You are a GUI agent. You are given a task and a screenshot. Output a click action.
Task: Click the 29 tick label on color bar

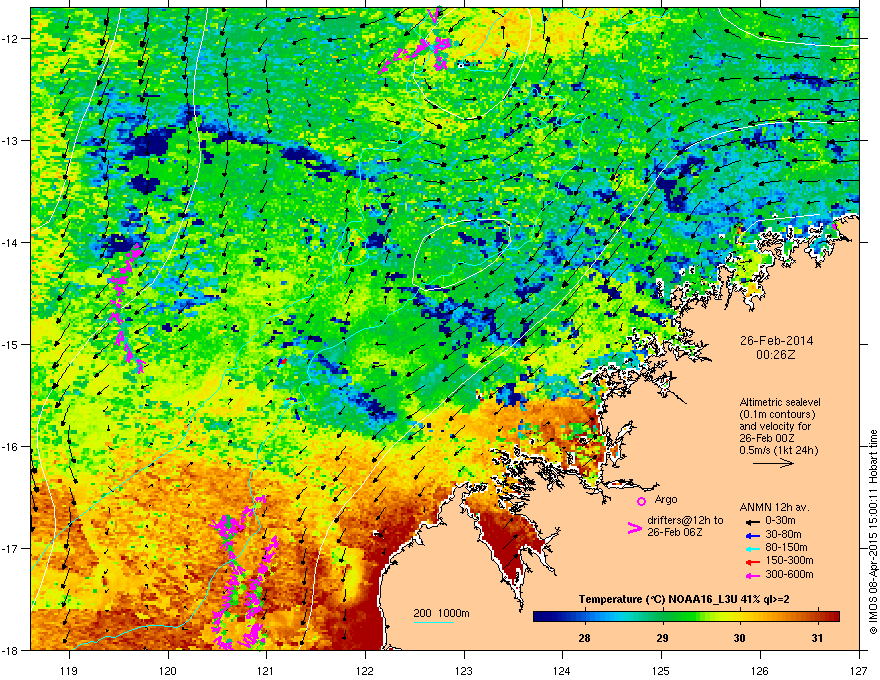coord(662,638)
